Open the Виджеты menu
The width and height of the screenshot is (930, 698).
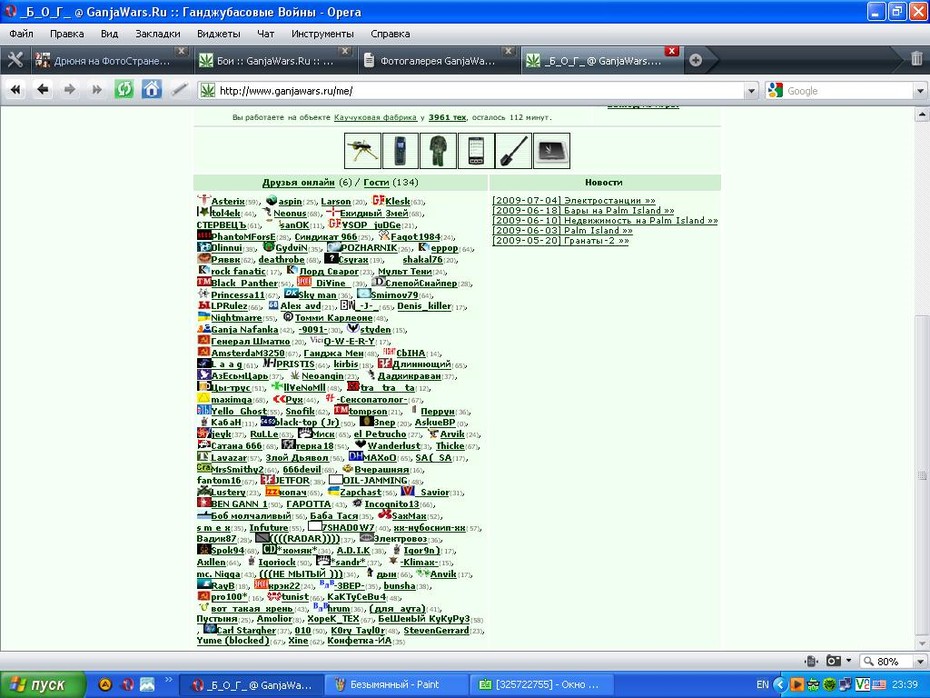pos(218,34)
